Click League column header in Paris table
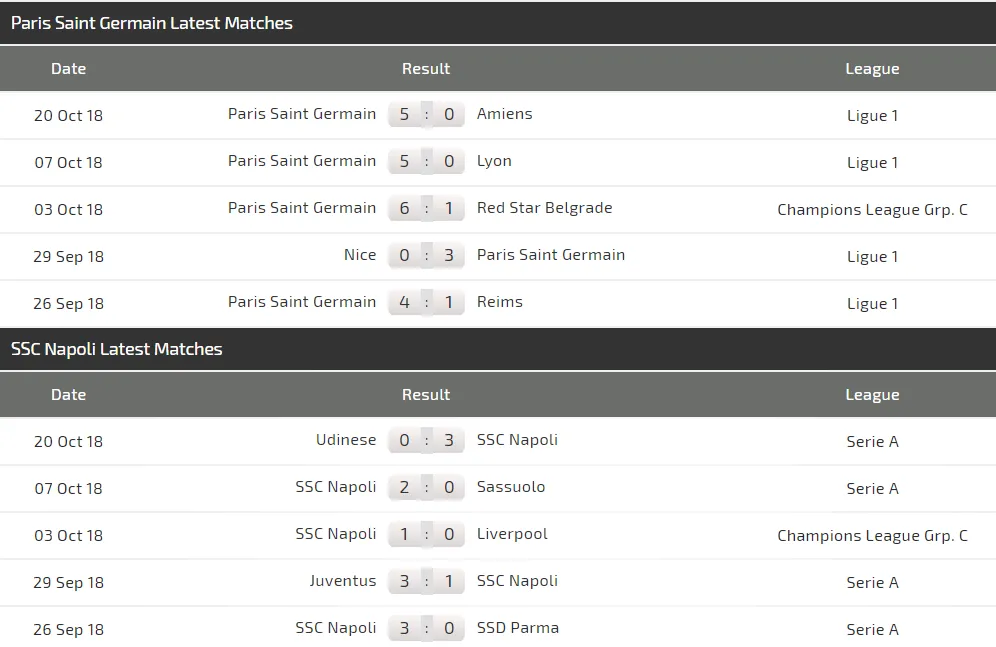 872,69
